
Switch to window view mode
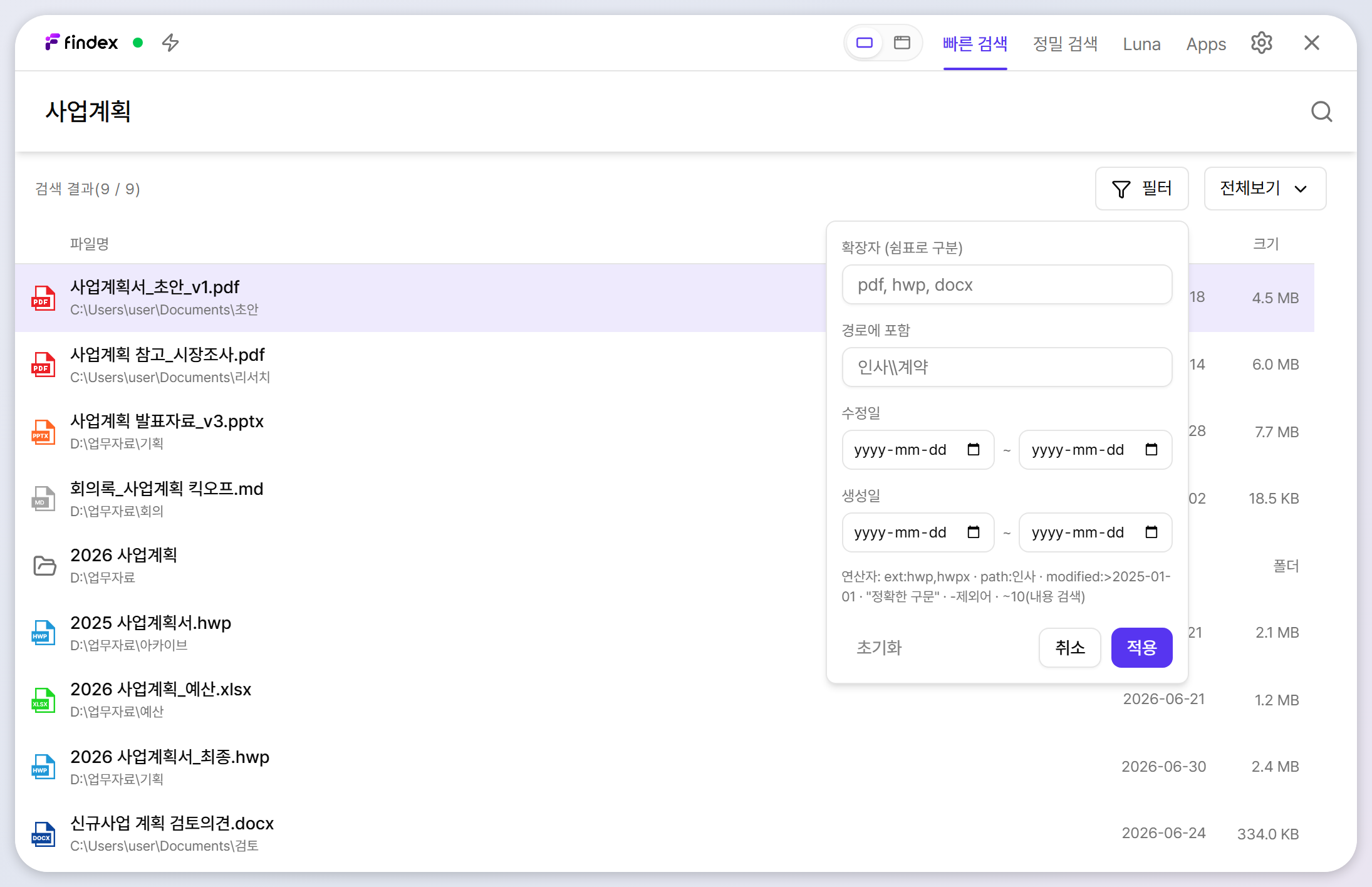pyautogui.click(x=902, y=43)
